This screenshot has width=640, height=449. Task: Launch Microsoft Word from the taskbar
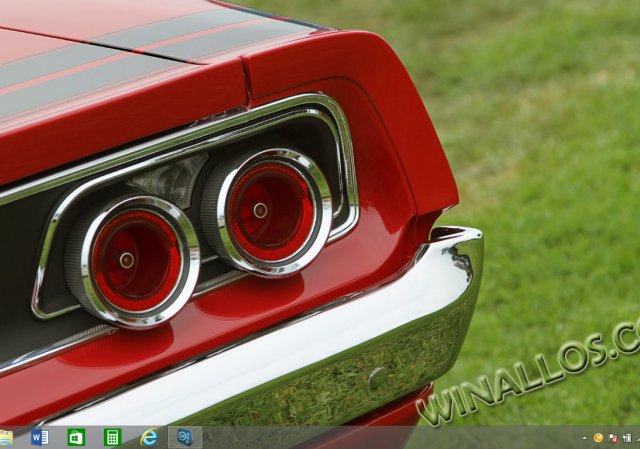coord(40,438)
